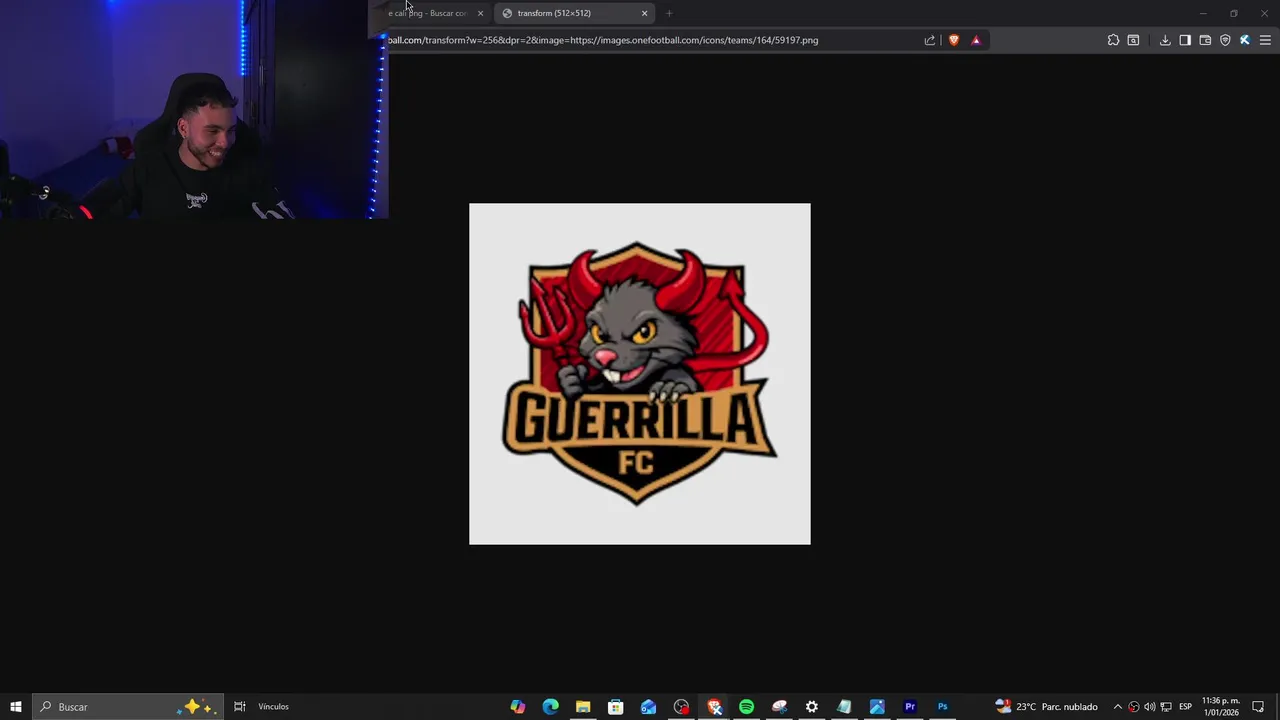Close the transform (512×512) tab
Screen dimensions: 1280x720
644,13
